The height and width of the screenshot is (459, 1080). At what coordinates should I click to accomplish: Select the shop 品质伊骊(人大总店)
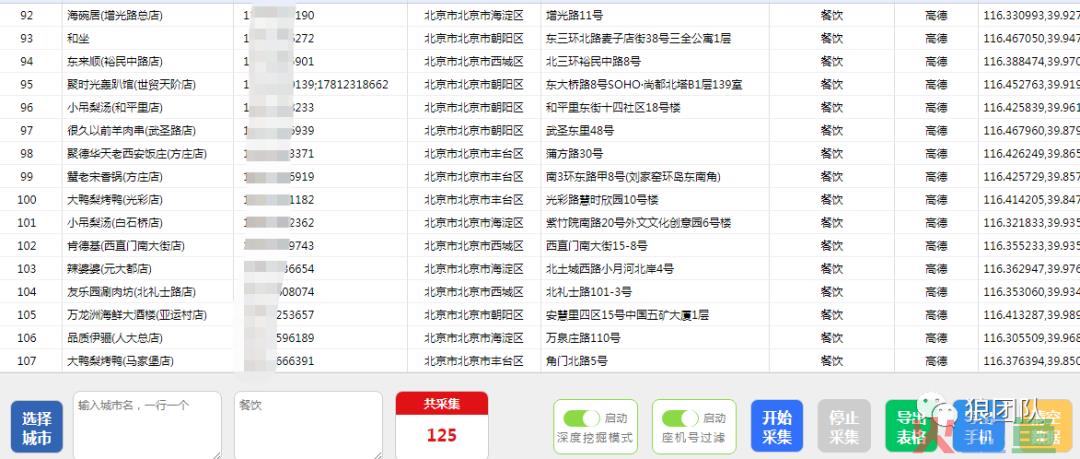114,338
